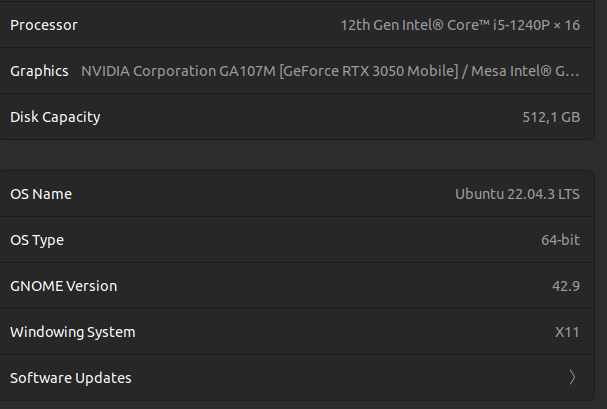Click the Disk Capacity label

[55, 117]
